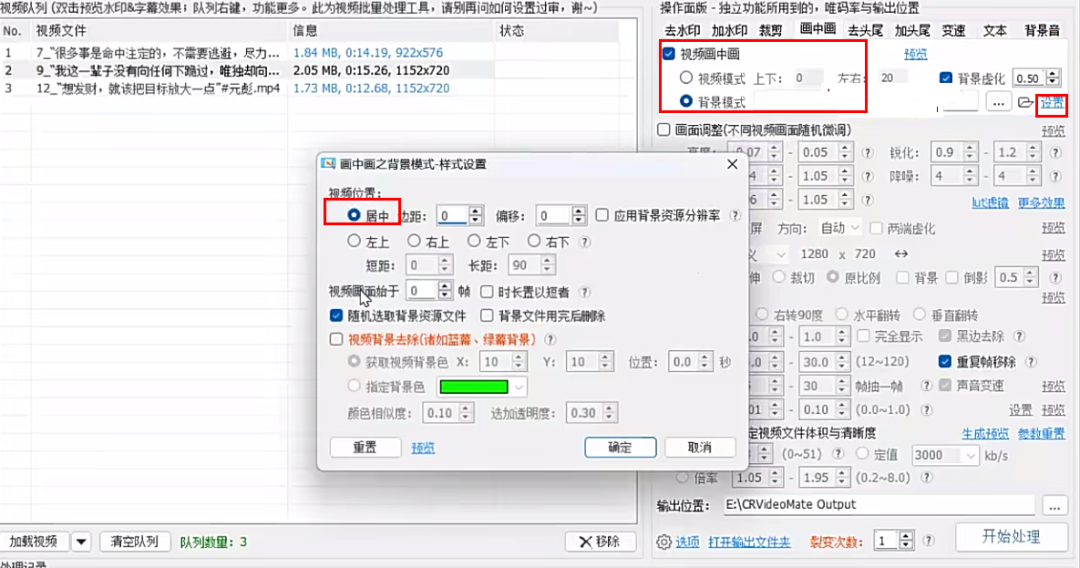
Task: Toggle 时长置以短者 checkbox
Action: [x=487, y=291]
